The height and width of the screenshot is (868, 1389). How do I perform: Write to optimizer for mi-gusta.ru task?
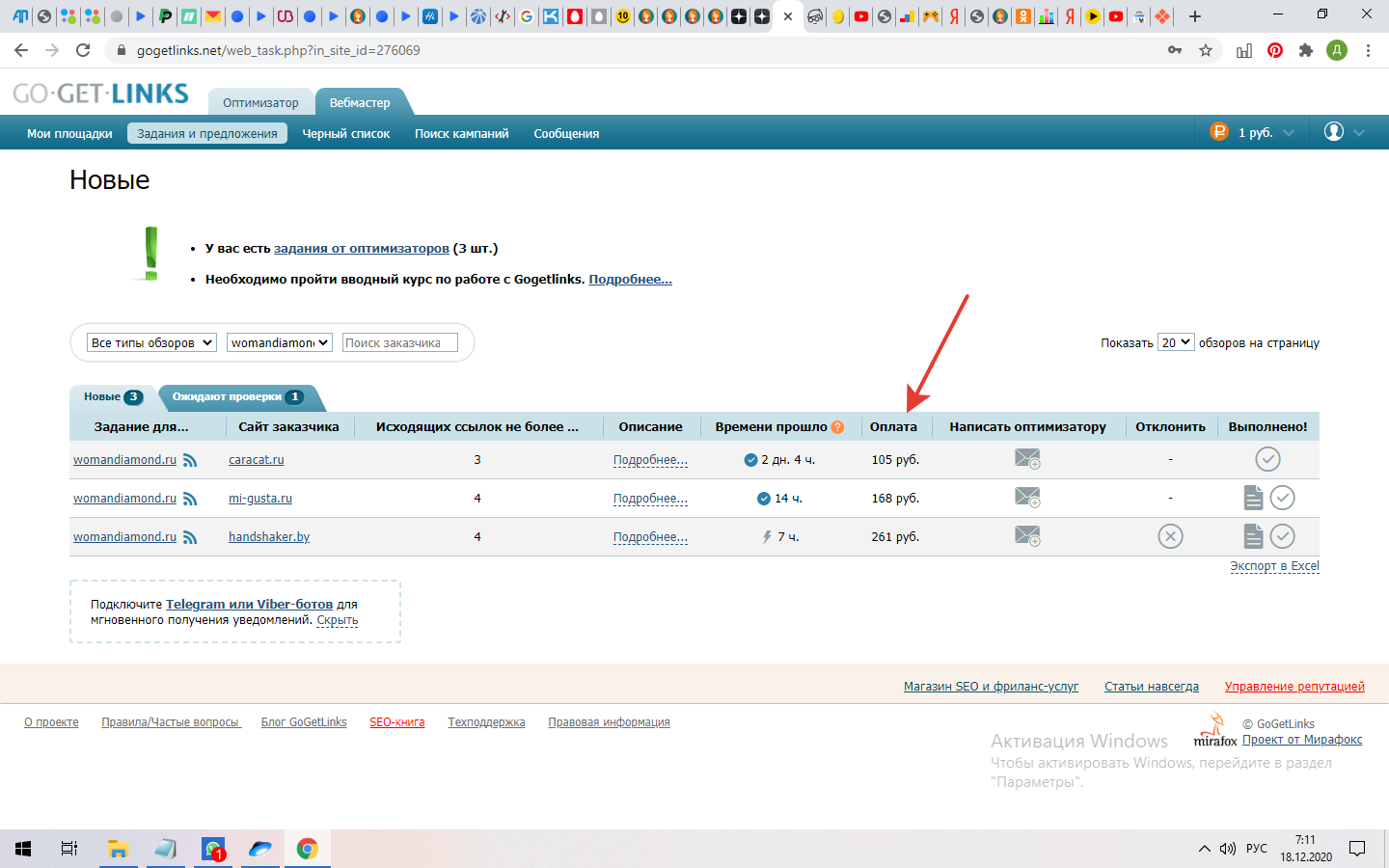(x=1027, y=498)
